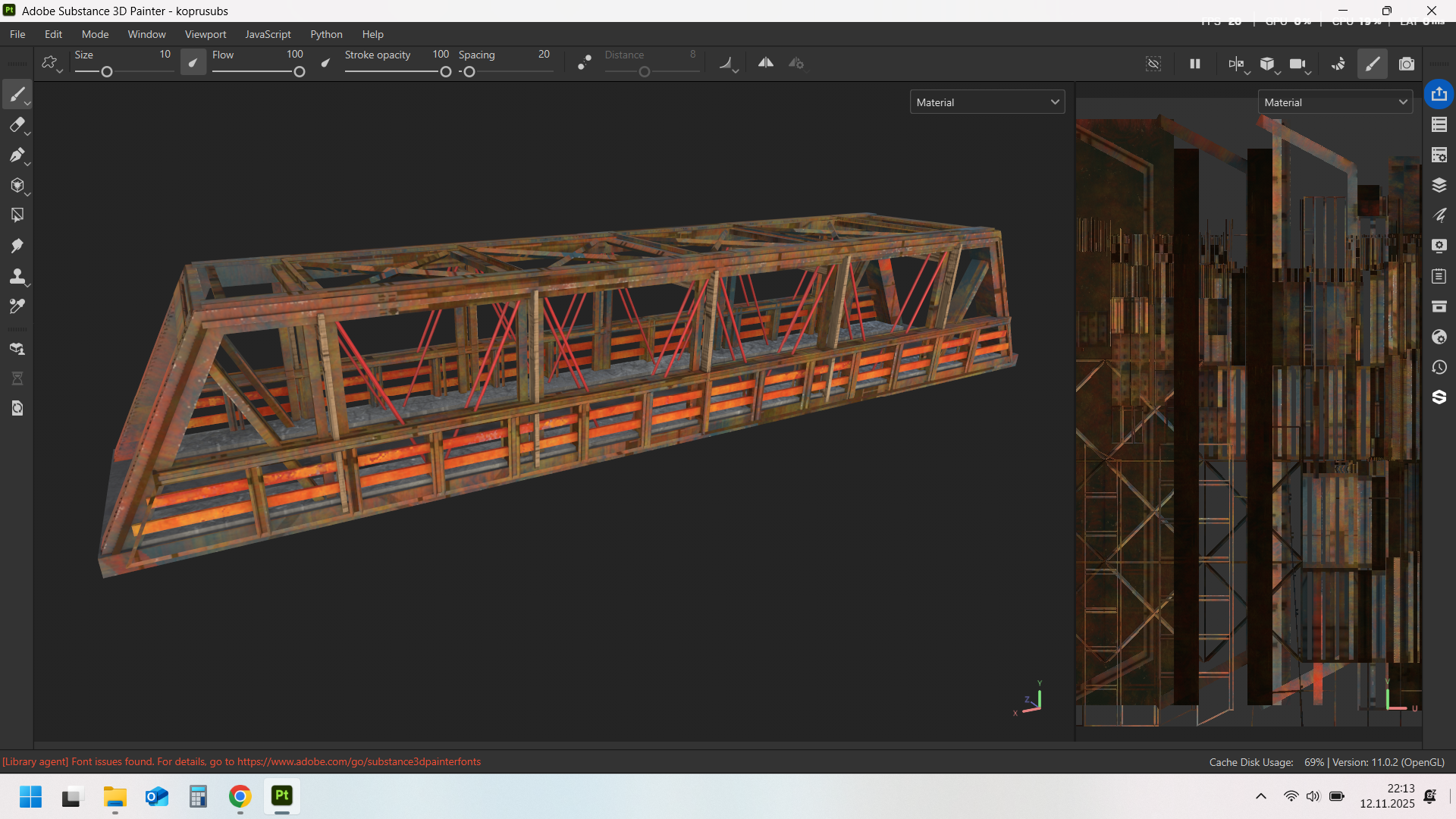Open the camera settings dropdown arrow
This screenshot has width=1456, height=819.
1309,73
